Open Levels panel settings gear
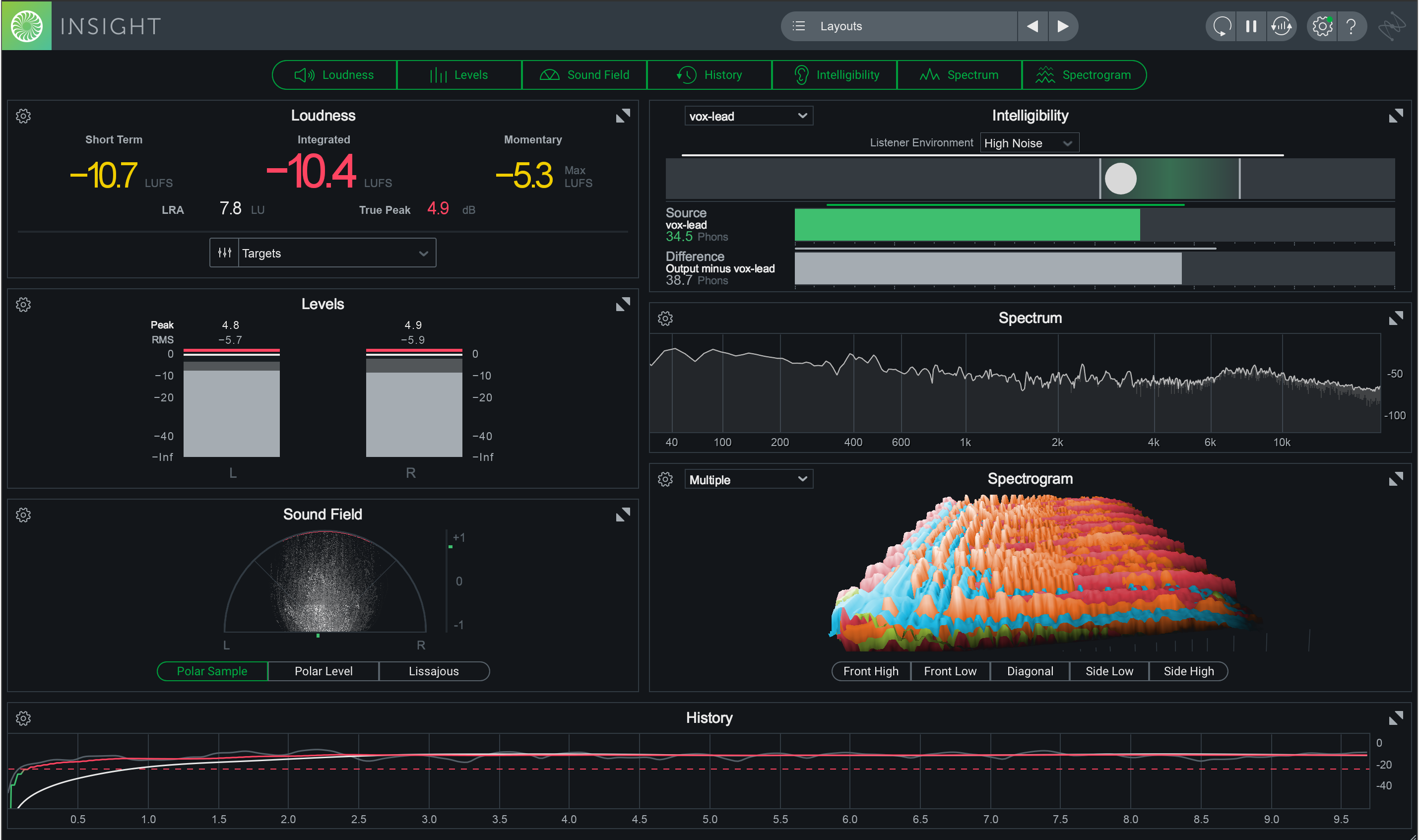The image size is (1419, 840). click(23, 305)
